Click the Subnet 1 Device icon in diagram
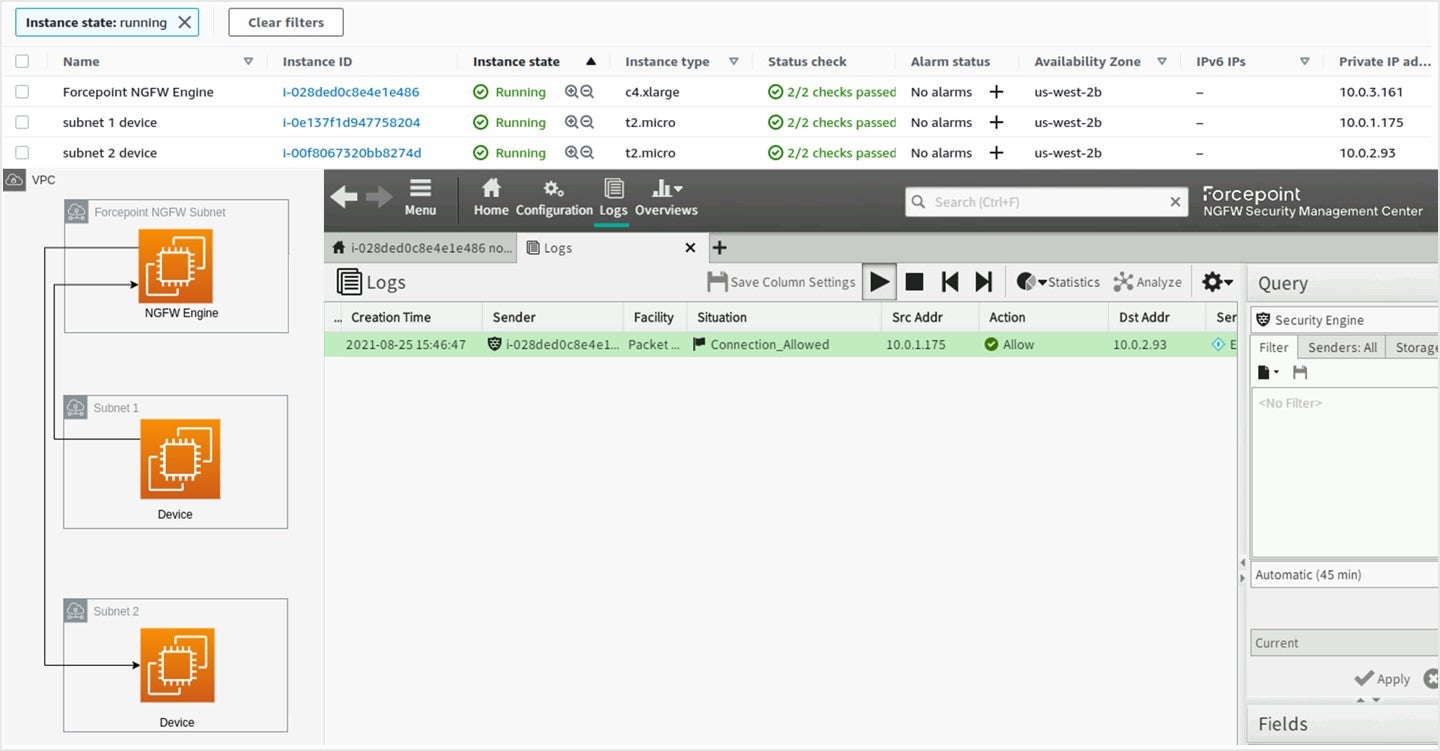Image resolution: width=1440 pixels, height=751 pixels. click(x=179, y=459)
